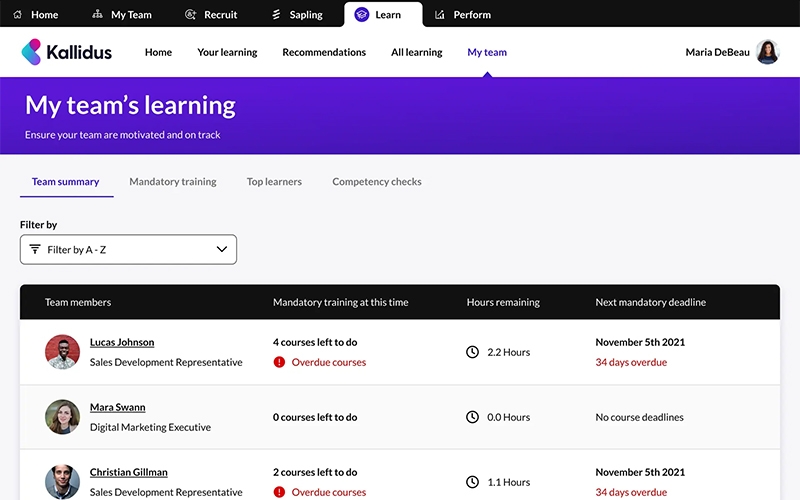800x500 pixels.
Task: Open Mara Swann's profile link
Action: (x=117, y=407)
